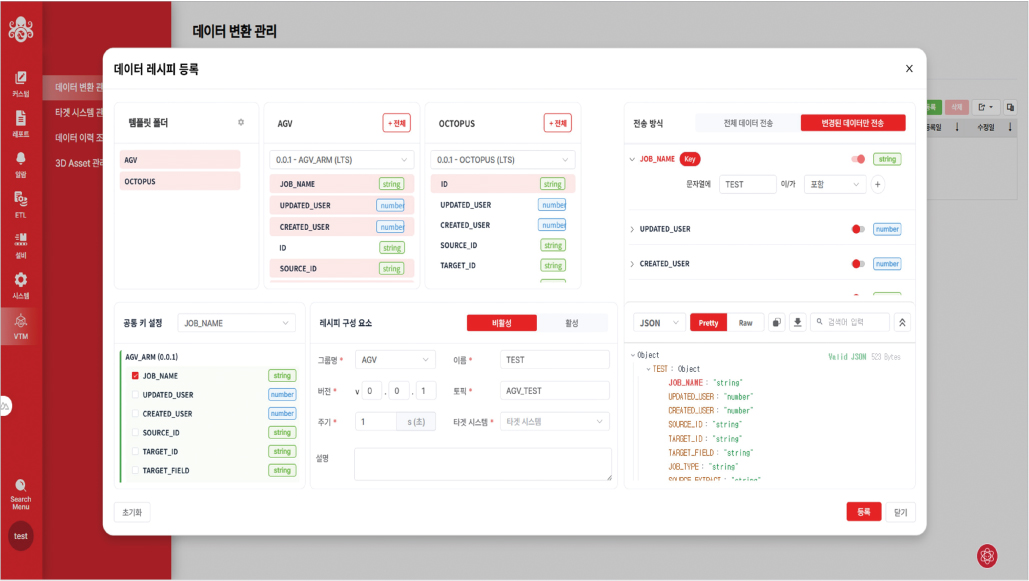
Task: Select full data transfer mode tab
Action: [x=748, y=123]
